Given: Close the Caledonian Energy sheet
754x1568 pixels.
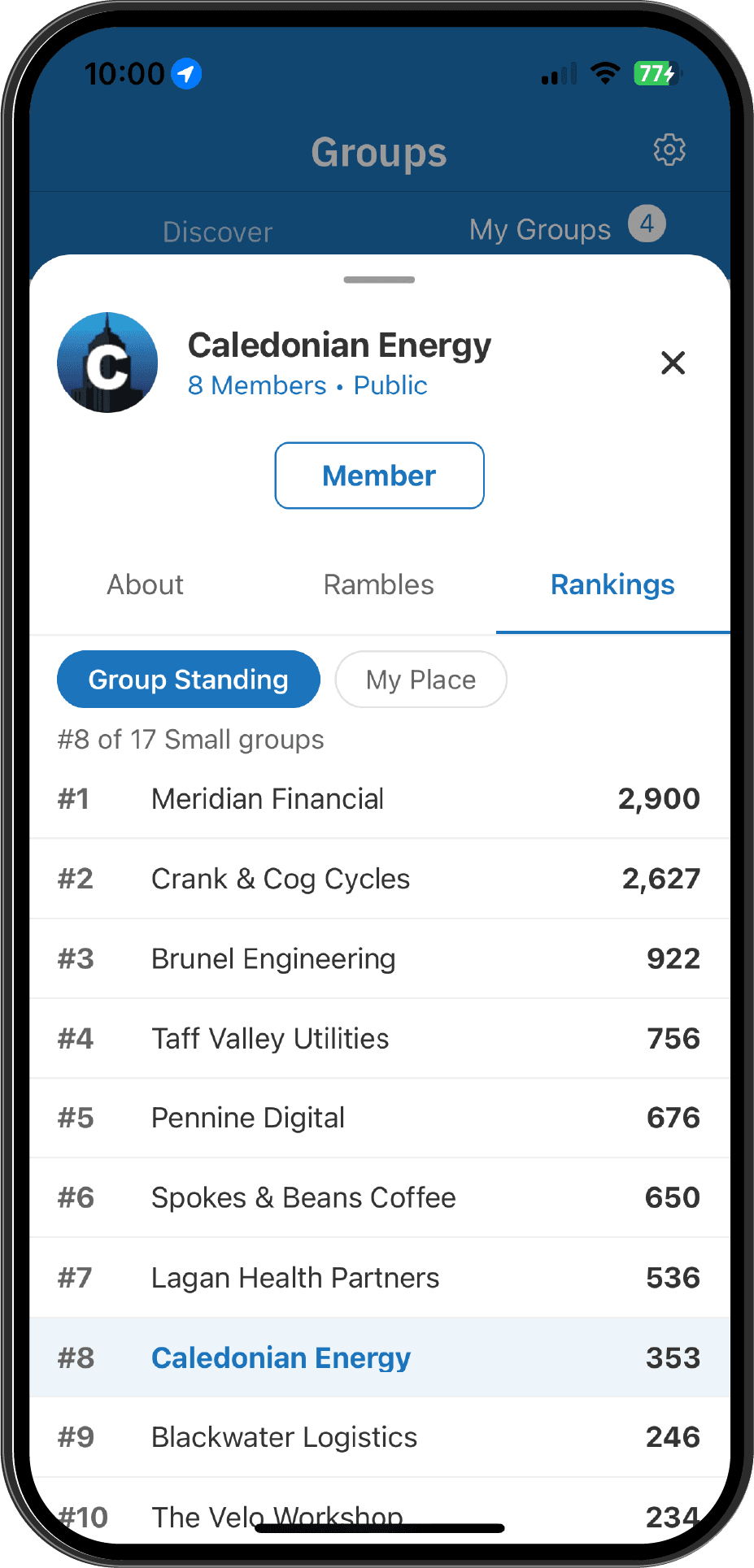Looking at the screenshot, I should tap(673, 363).
